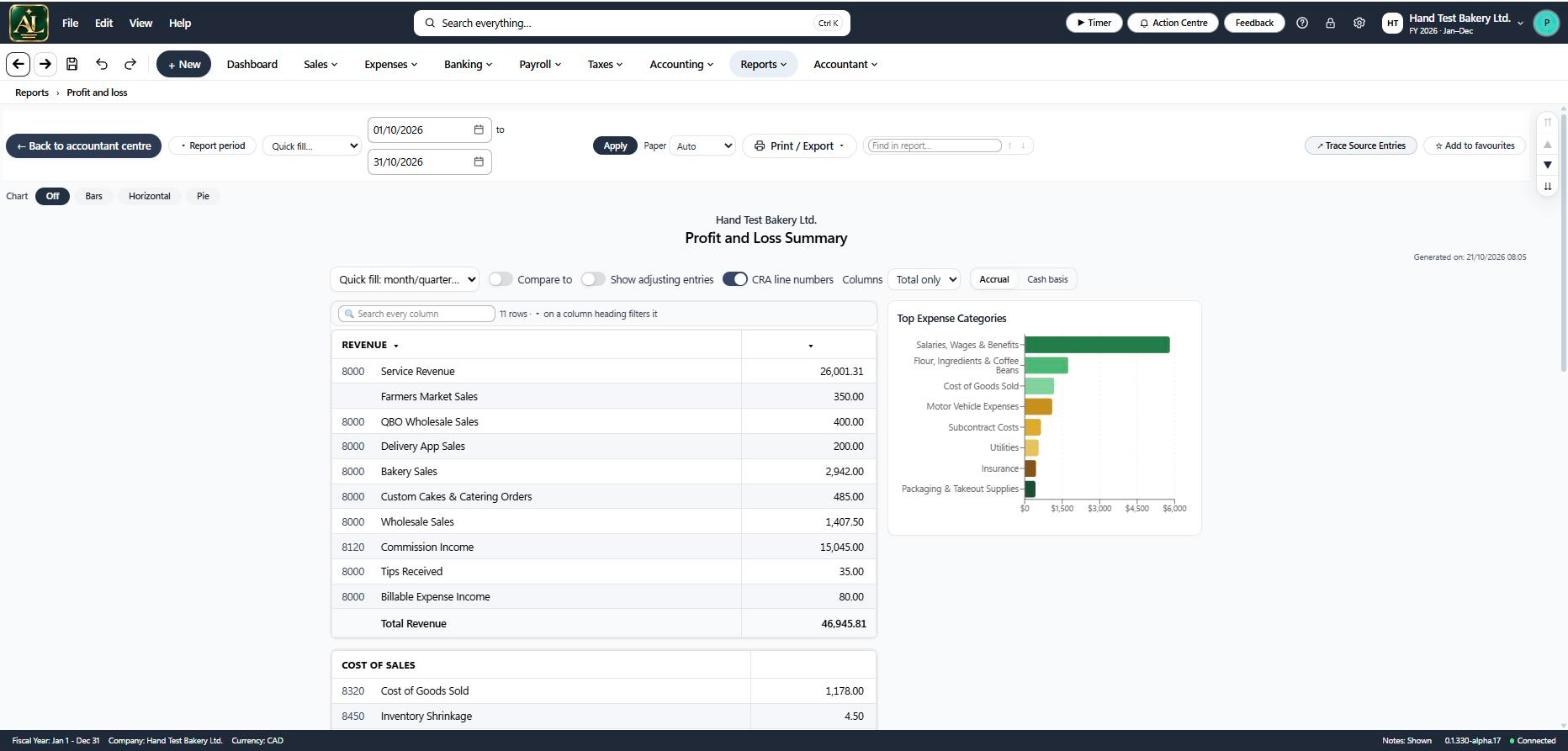The image size is (1568, 751).
Task: Click the AL application logo
Action: coord(28,22)
